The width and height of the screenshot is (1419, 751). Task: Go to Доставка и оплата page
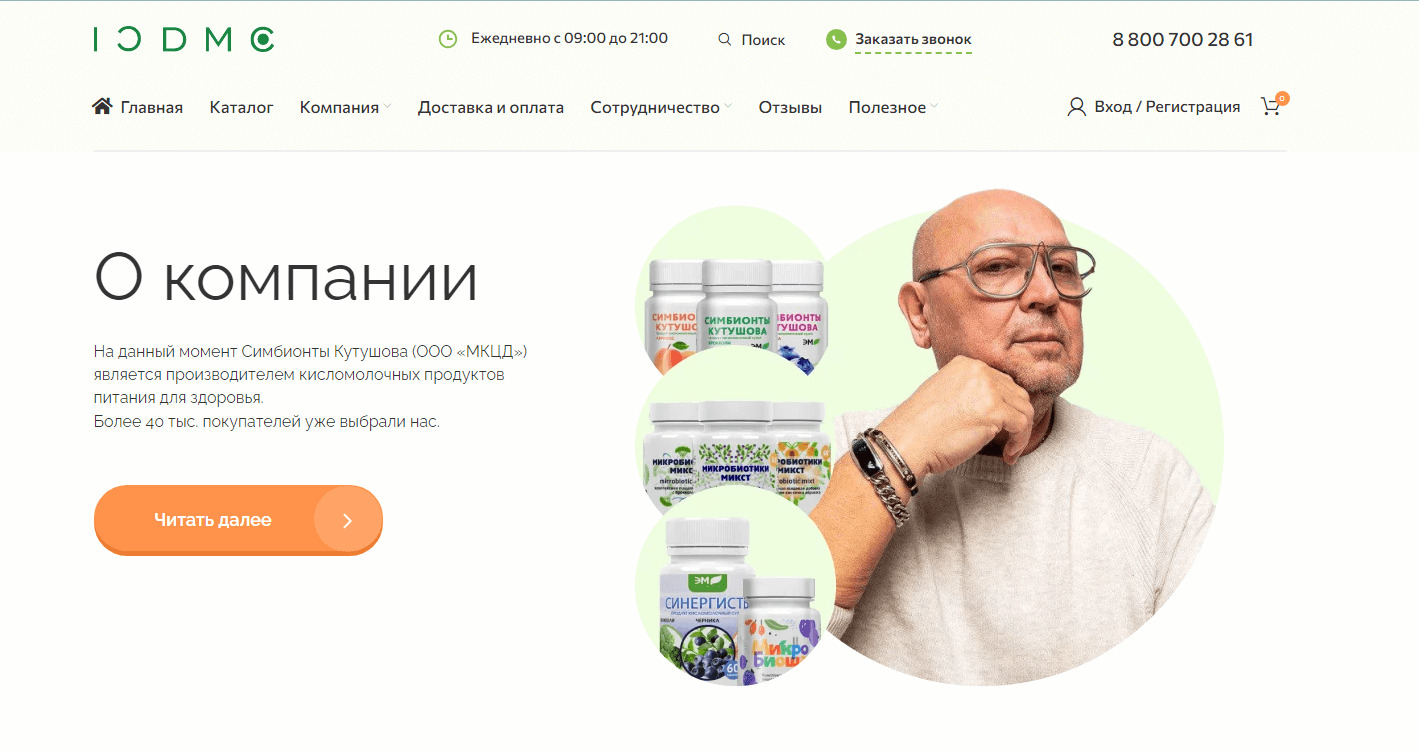tap(491, 107)
